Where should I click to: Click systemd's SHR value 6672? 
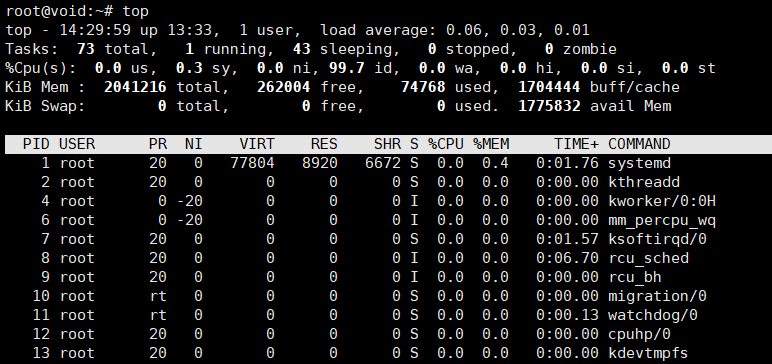(383, 163)
